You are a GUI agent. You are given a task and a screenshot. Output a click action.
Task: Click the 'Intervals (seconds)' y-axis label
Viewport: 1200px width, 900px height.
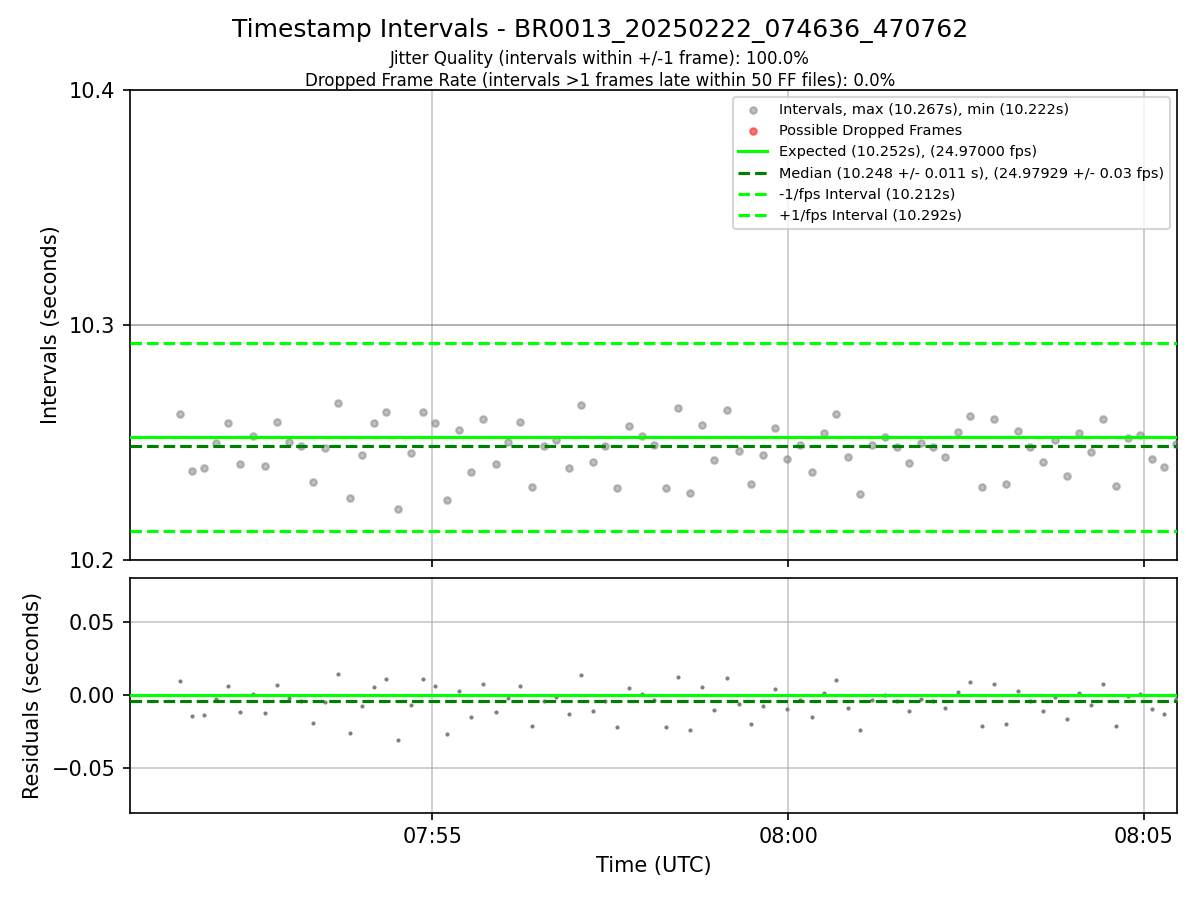(50, 325)
